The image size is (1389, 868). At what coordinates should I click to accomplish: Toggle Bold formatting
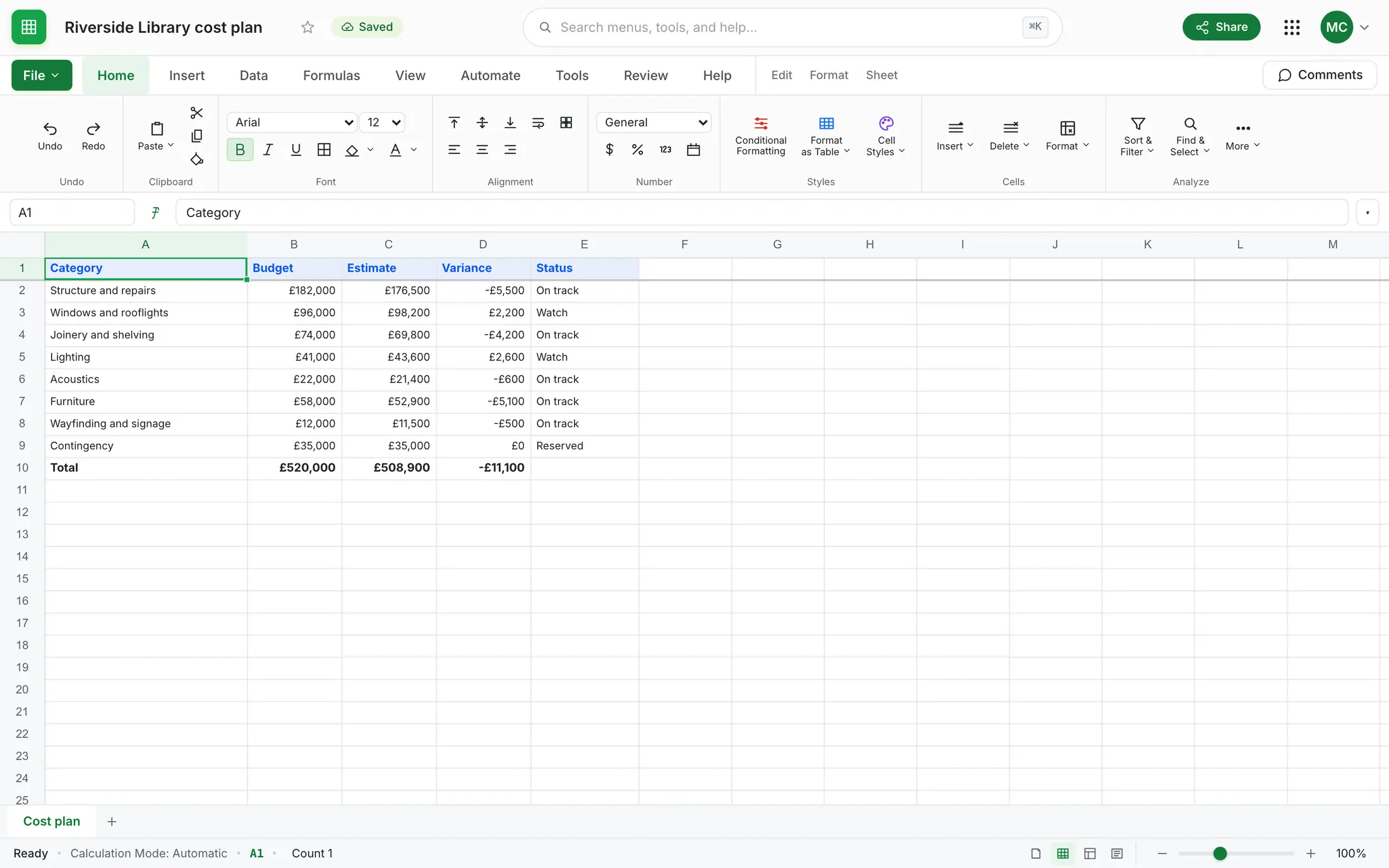240,150
